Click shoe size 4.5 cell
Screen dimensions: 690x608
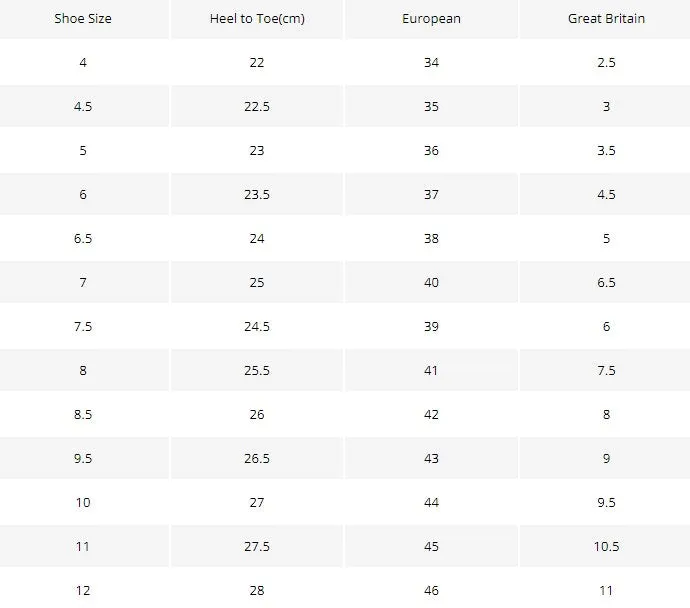[x=83, y=106]
